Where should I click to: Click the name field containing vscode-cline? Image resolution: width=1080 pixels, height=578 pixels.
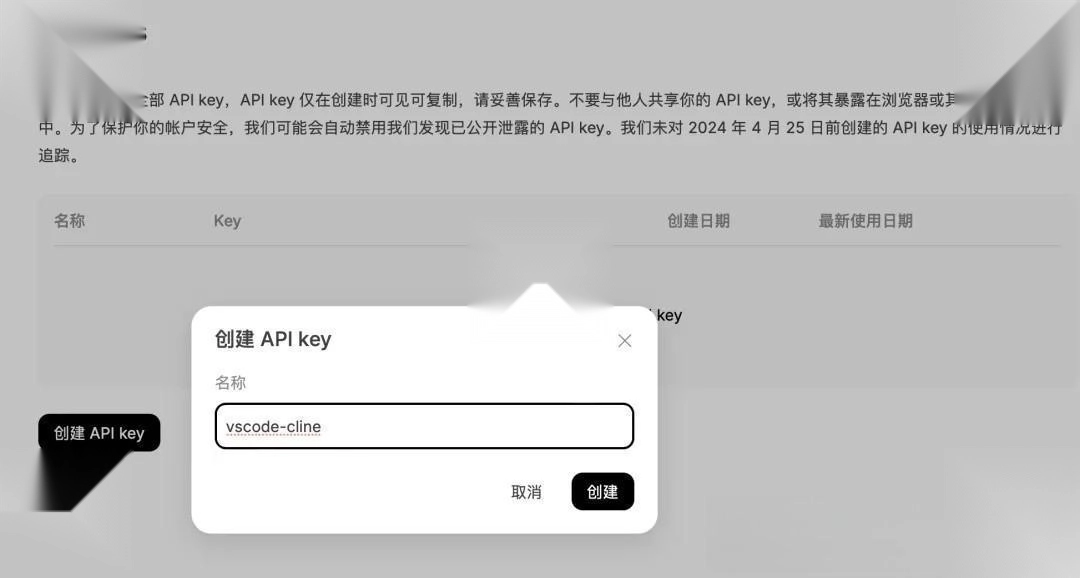coord(424,426)
